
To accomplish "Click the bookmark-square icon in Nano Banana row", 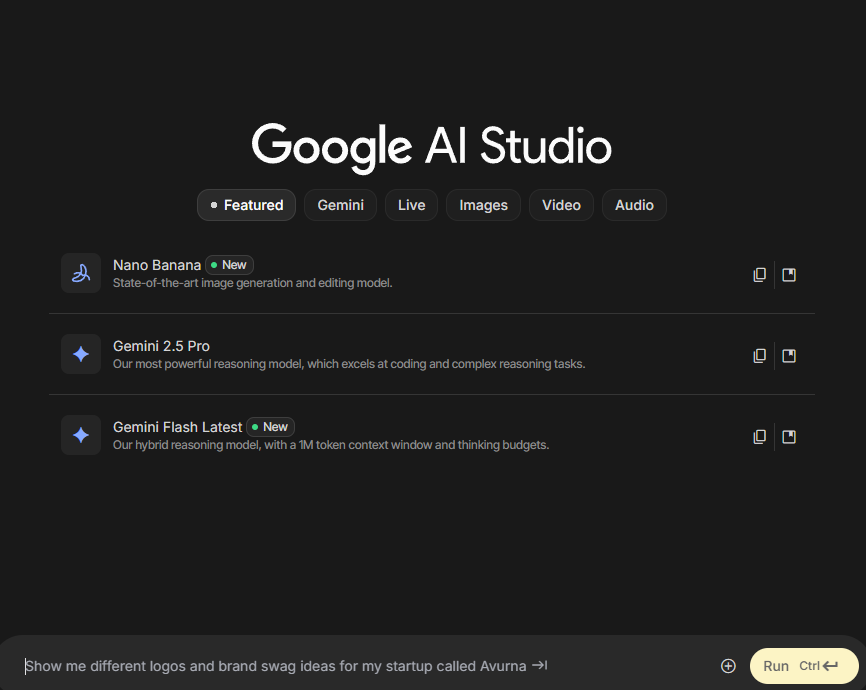I will 789,275.
